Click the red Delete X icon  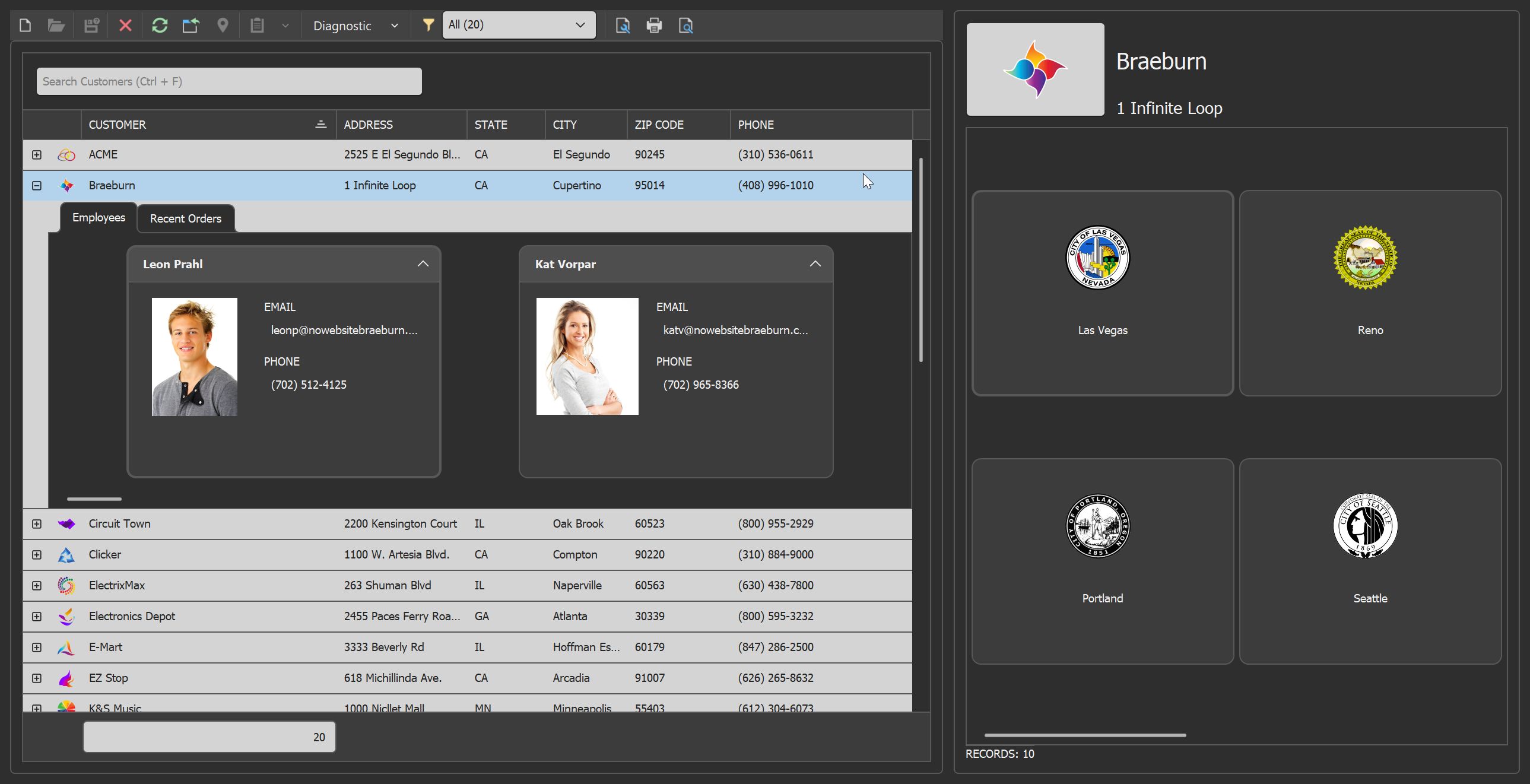(x=125, y=26)
